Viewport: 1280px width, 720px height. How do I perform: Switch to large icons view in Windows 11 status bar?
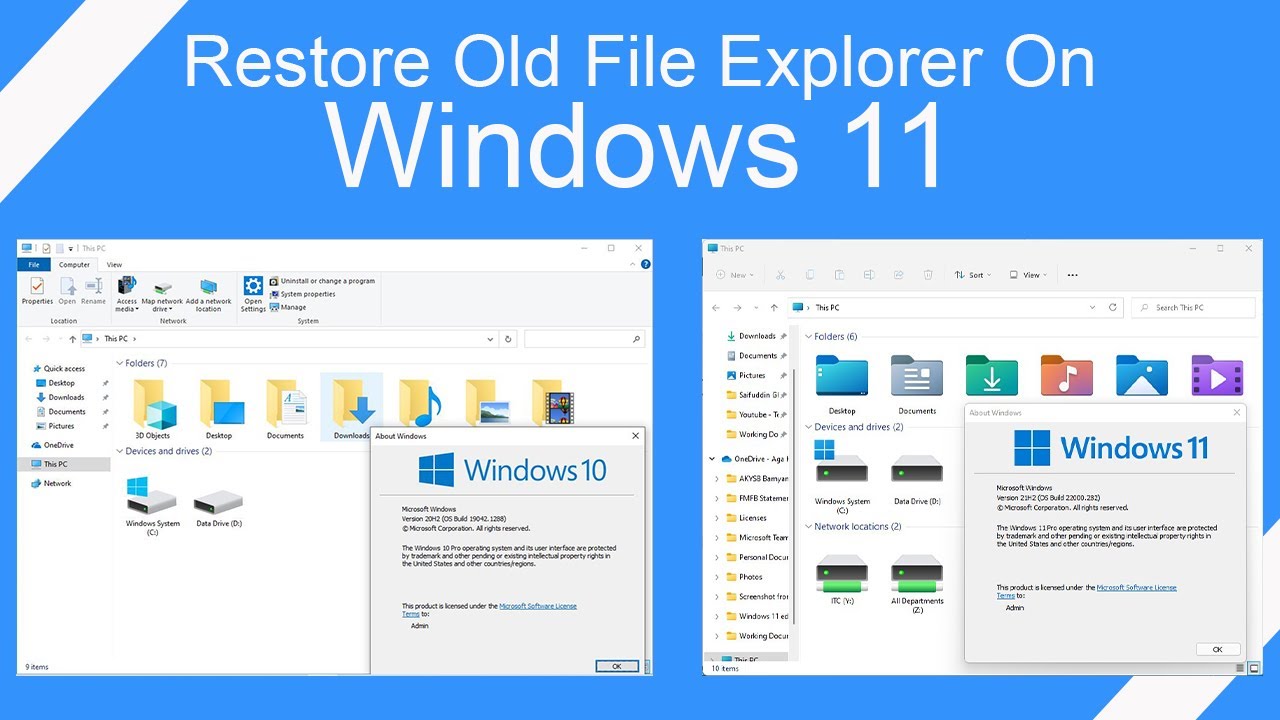(x=1254, y=668)
